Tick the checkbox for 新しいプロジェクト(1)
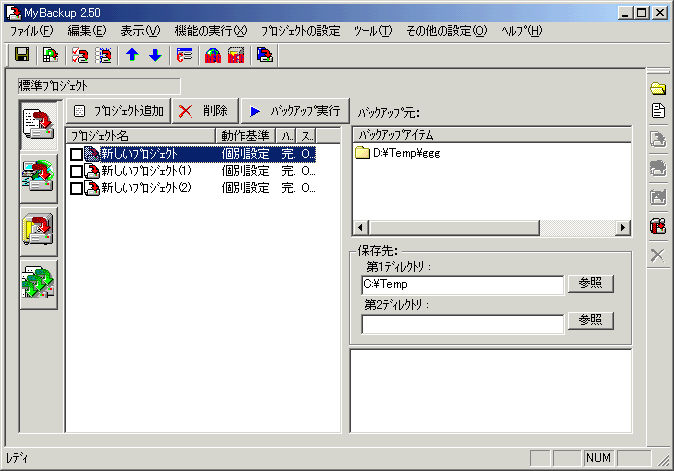The width and height of the screenshot is (674, 471). pos(76,171)
